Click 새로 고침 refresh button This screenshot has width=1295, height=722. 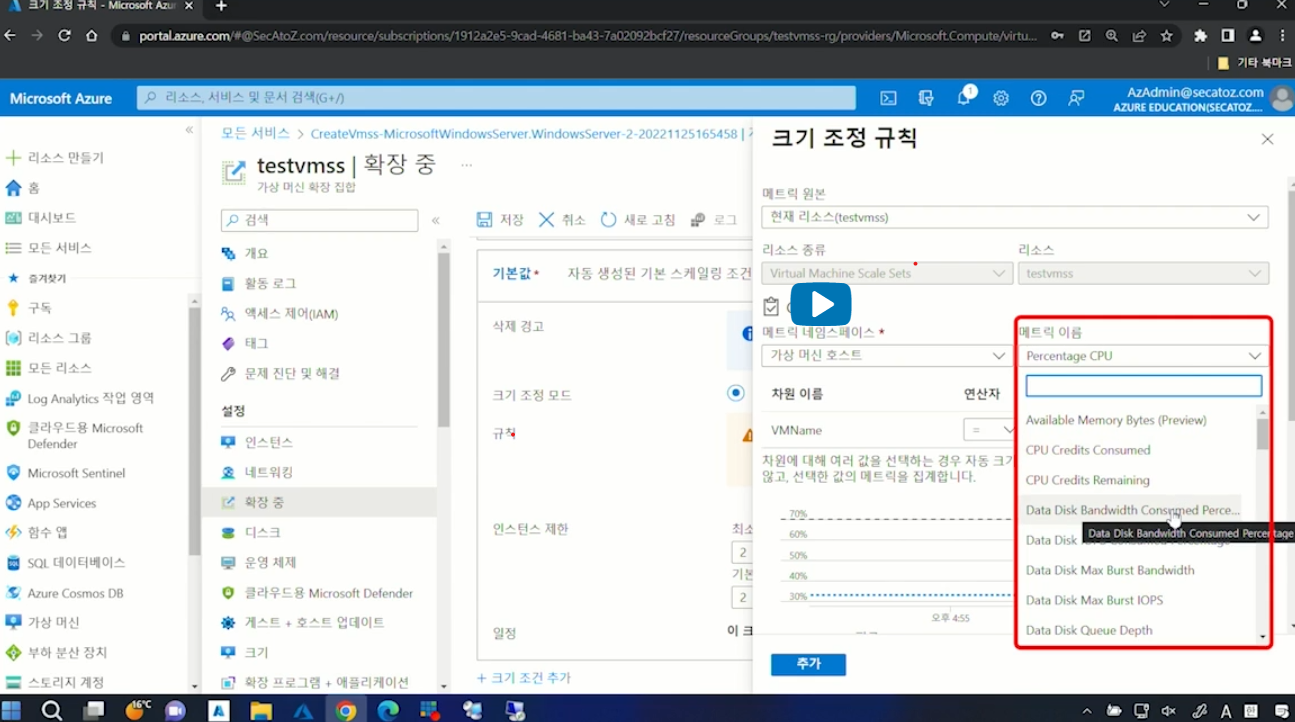pos(638,220)
